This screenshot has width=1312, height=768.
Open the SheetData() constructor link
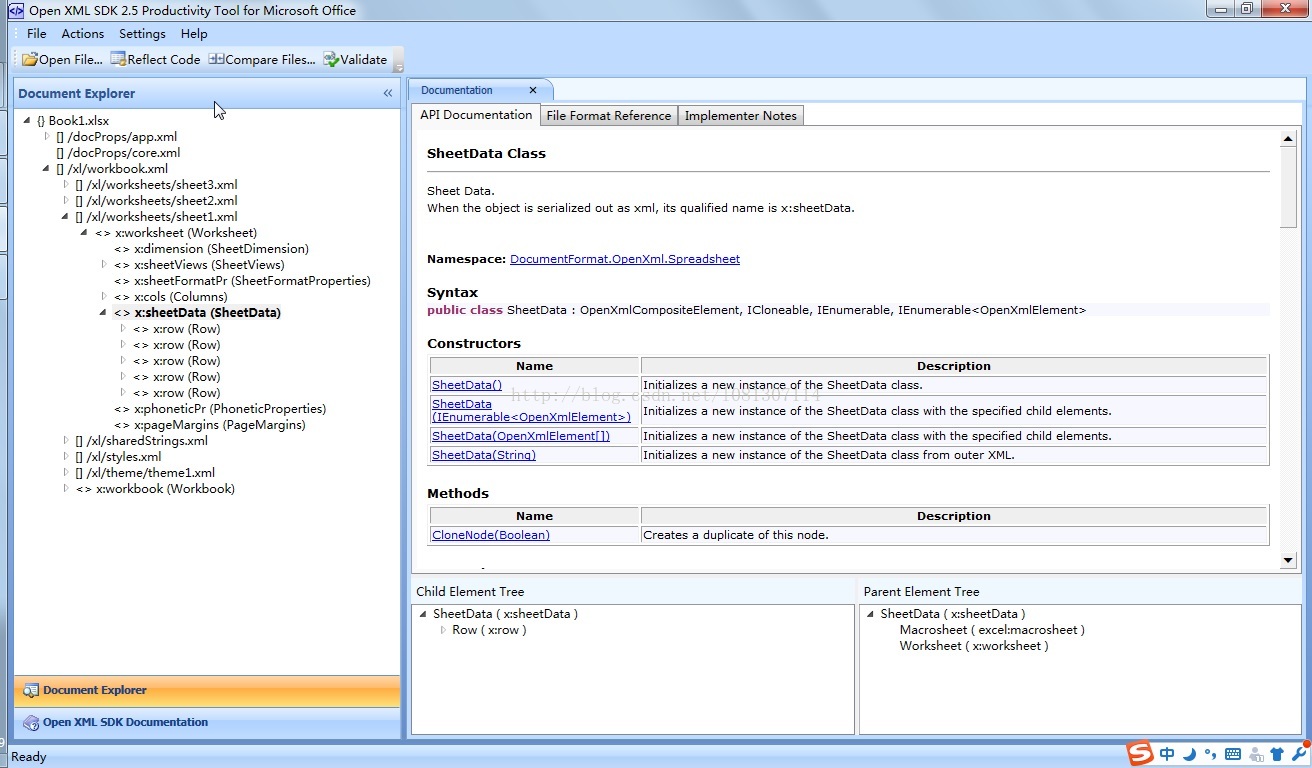coord(467,385)
